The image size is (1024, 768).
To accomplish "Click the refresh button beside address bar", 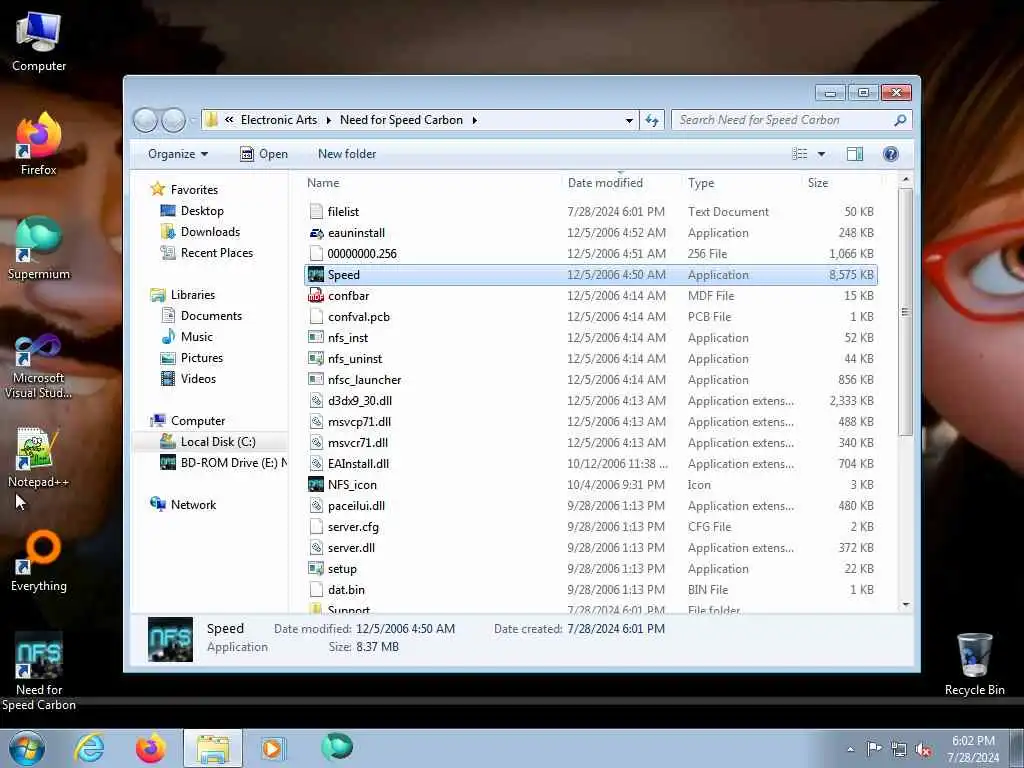I will click(x=652, y=120).
